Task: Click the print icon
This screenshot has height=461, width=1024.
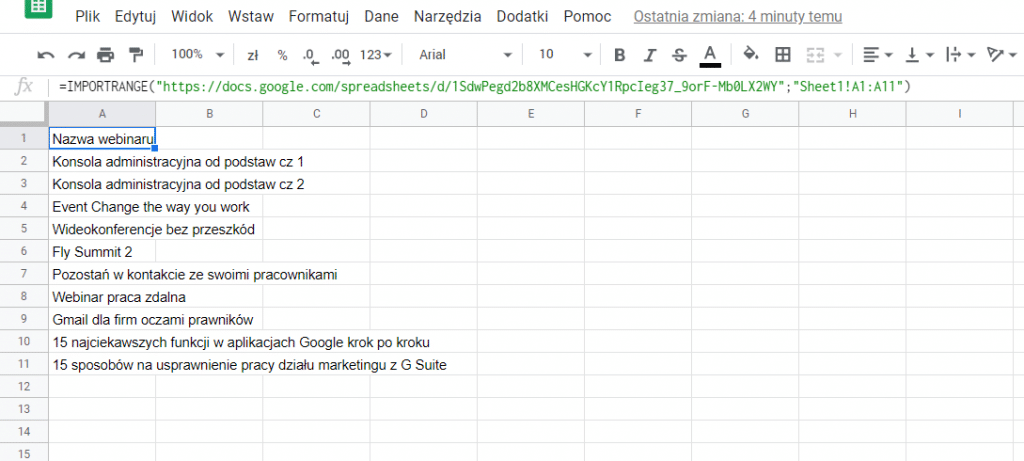Action: [x=106, y=55]
